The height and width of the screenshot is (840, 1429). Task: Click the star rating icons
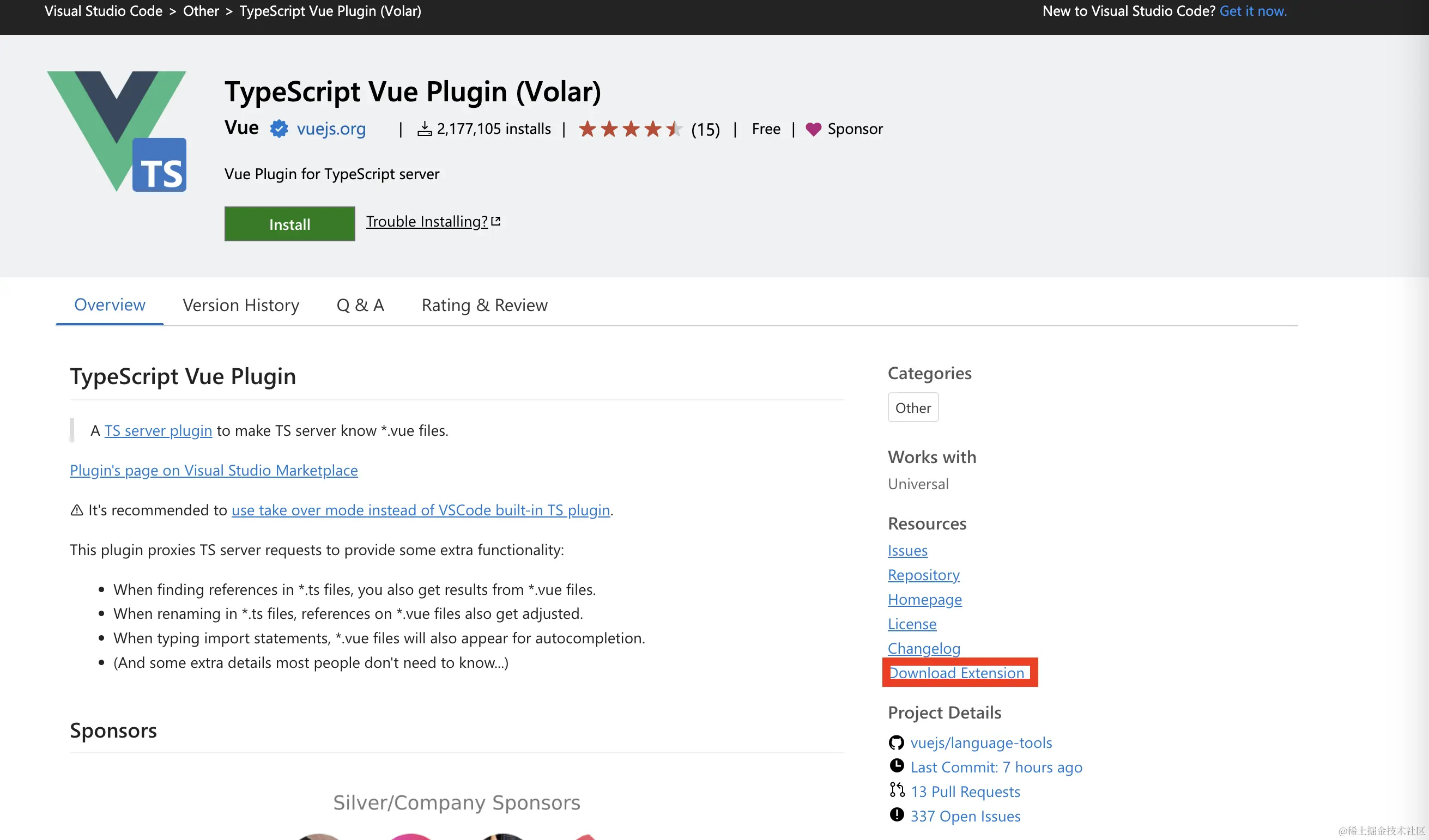point(630,129)
